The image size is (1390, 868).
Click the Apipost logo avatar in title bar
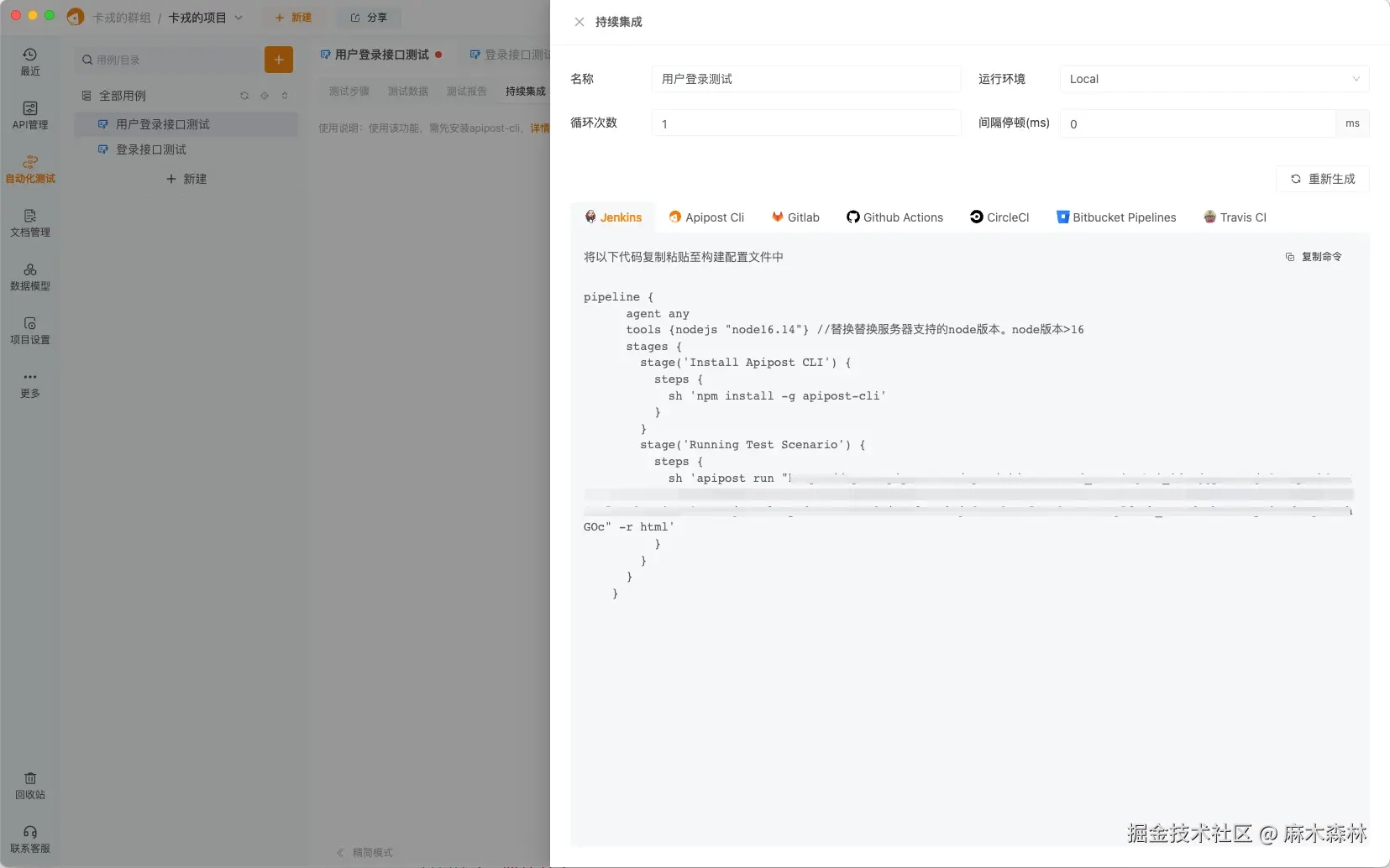[x=76, y=17]
